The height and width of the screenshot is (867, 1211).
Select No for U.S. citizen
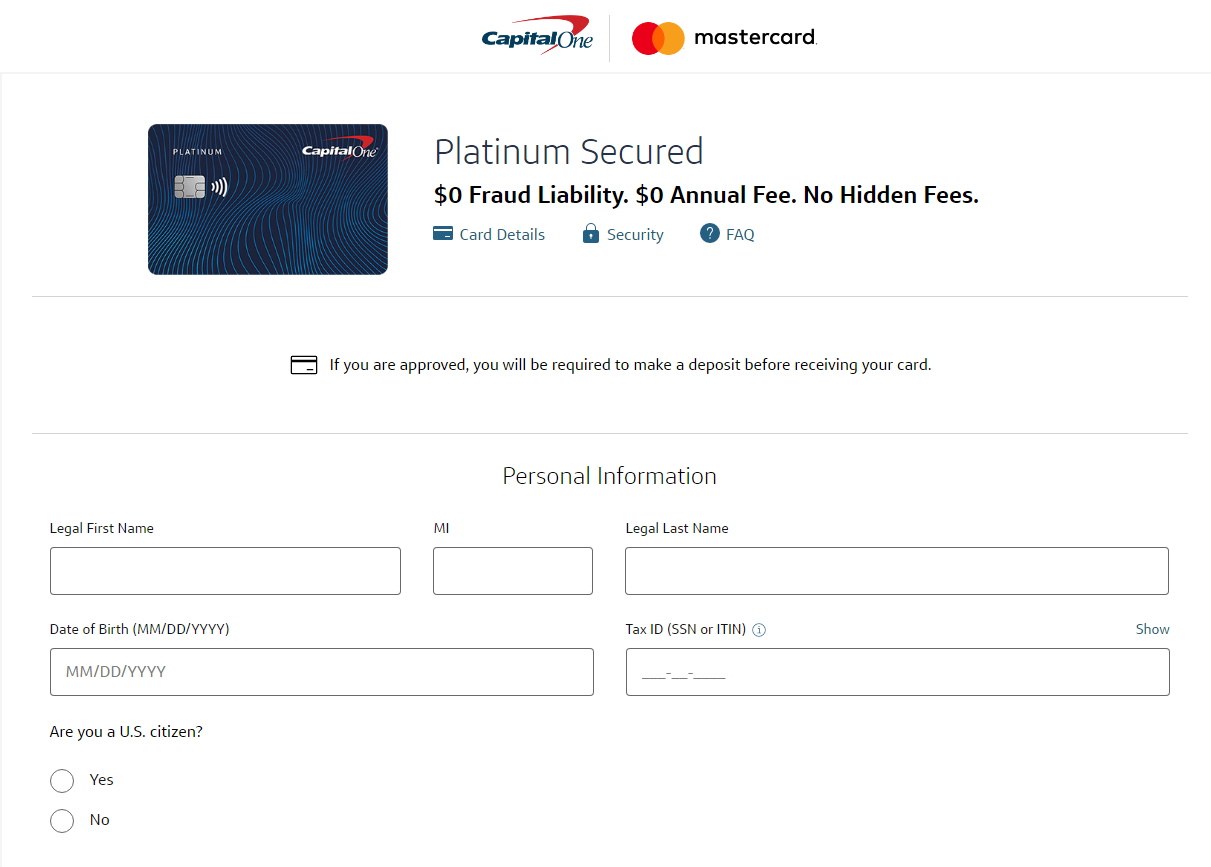click(x=62, y=821)
